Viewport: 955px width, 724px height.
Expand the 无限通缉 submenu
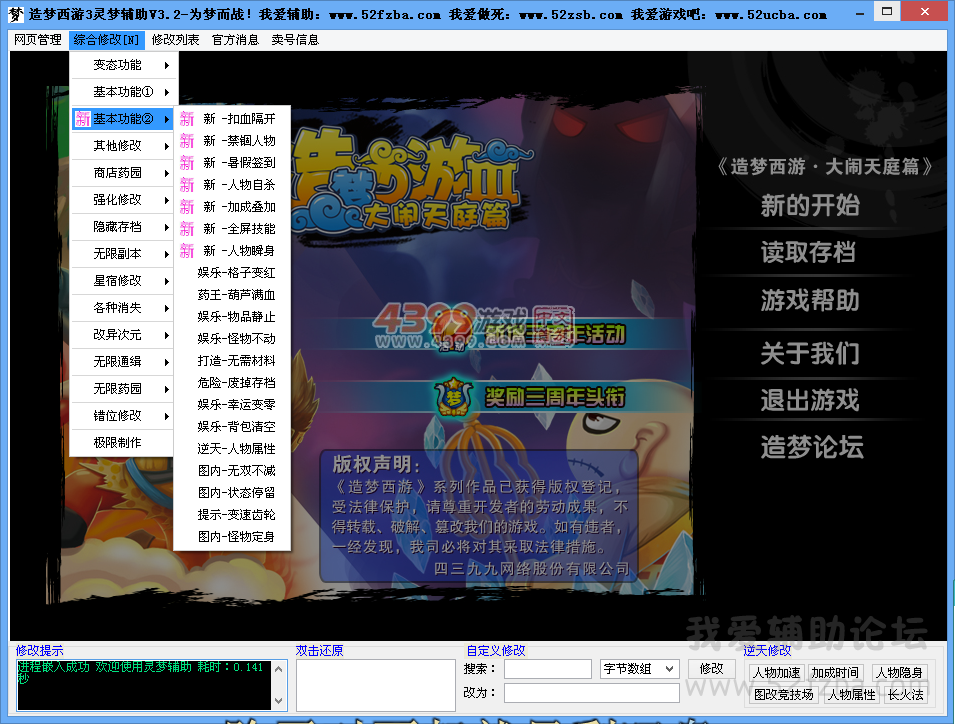pyautogui.click(x=124, y=362)
